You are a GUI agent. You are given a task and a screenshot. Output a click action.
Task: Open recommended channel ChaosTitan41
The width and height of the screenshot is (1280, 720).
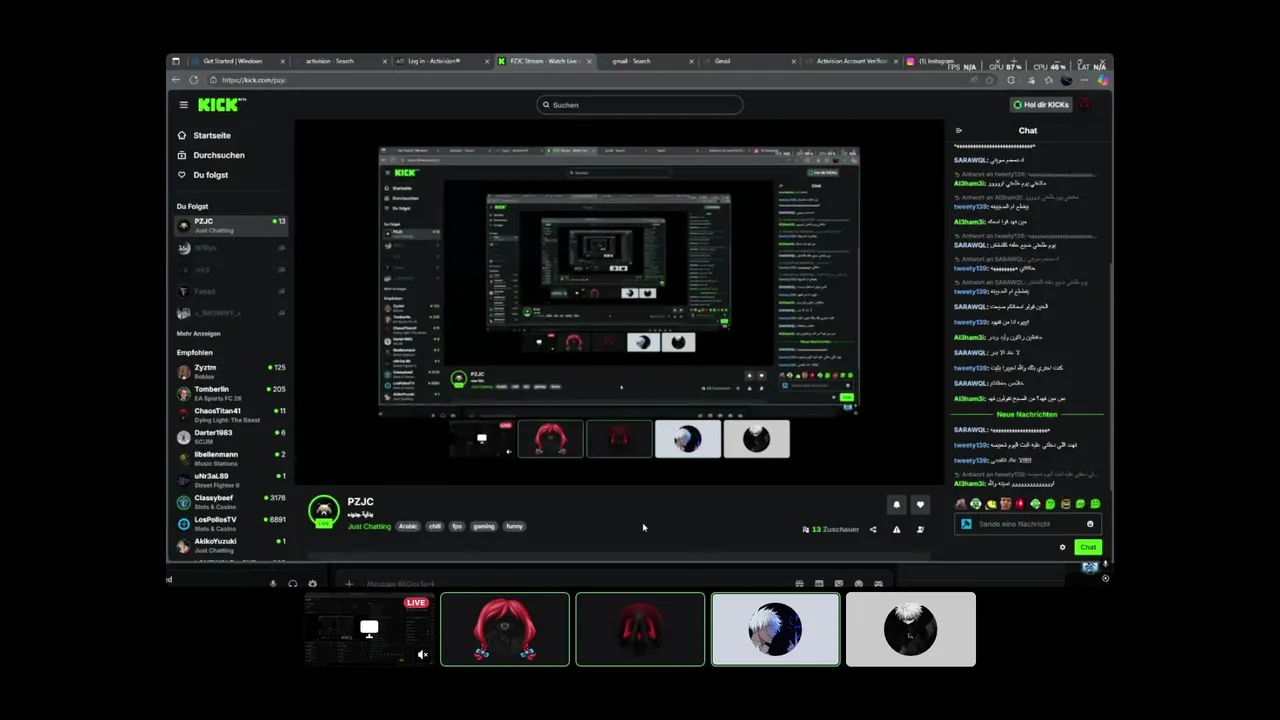[x=231, y=415]
